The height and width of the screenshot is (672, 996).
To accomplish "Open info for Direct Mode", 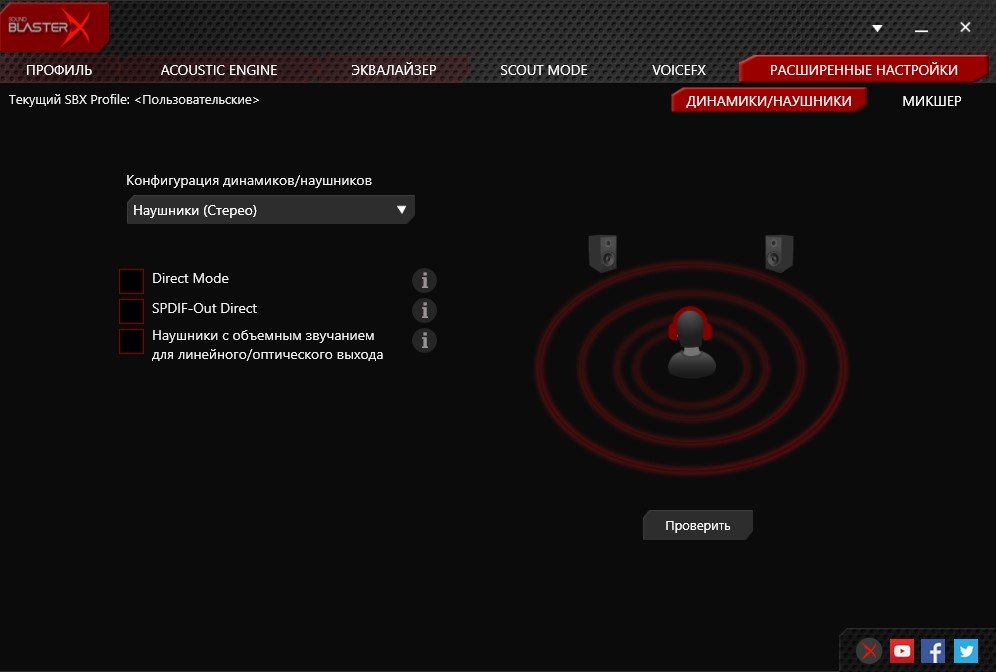I will (424, 279).
